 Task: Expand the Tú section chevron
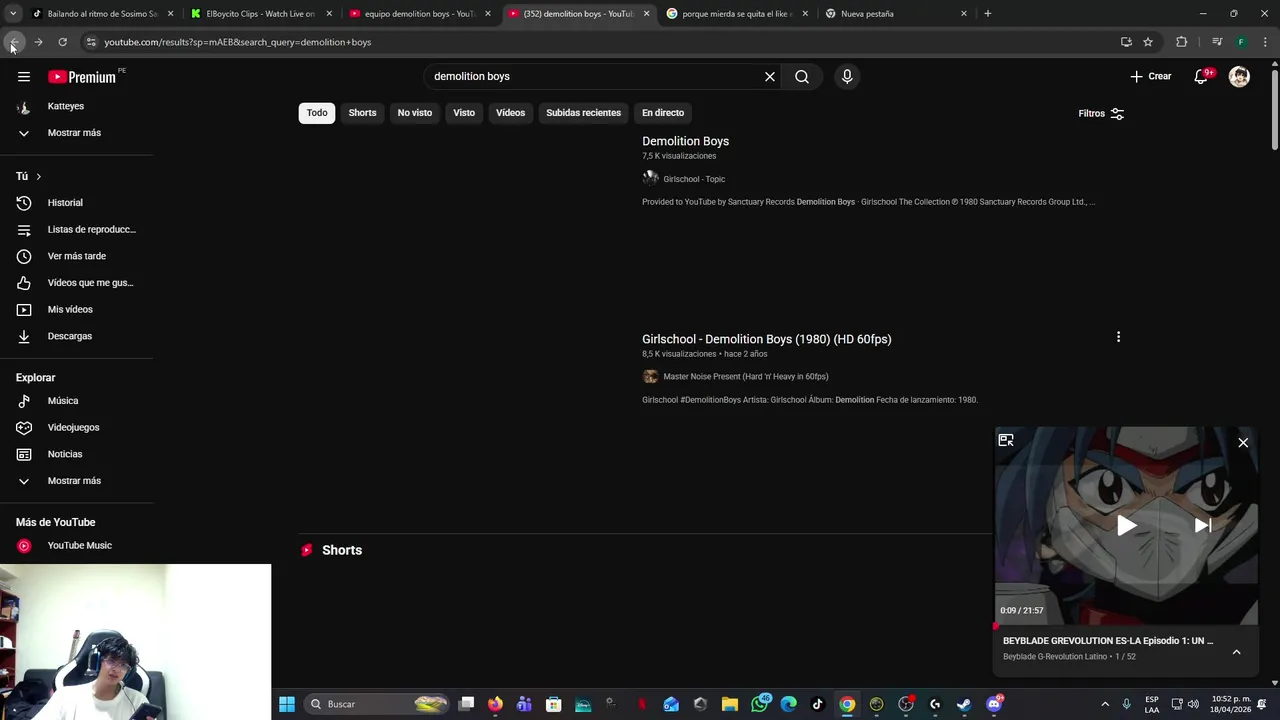(39, 177)
